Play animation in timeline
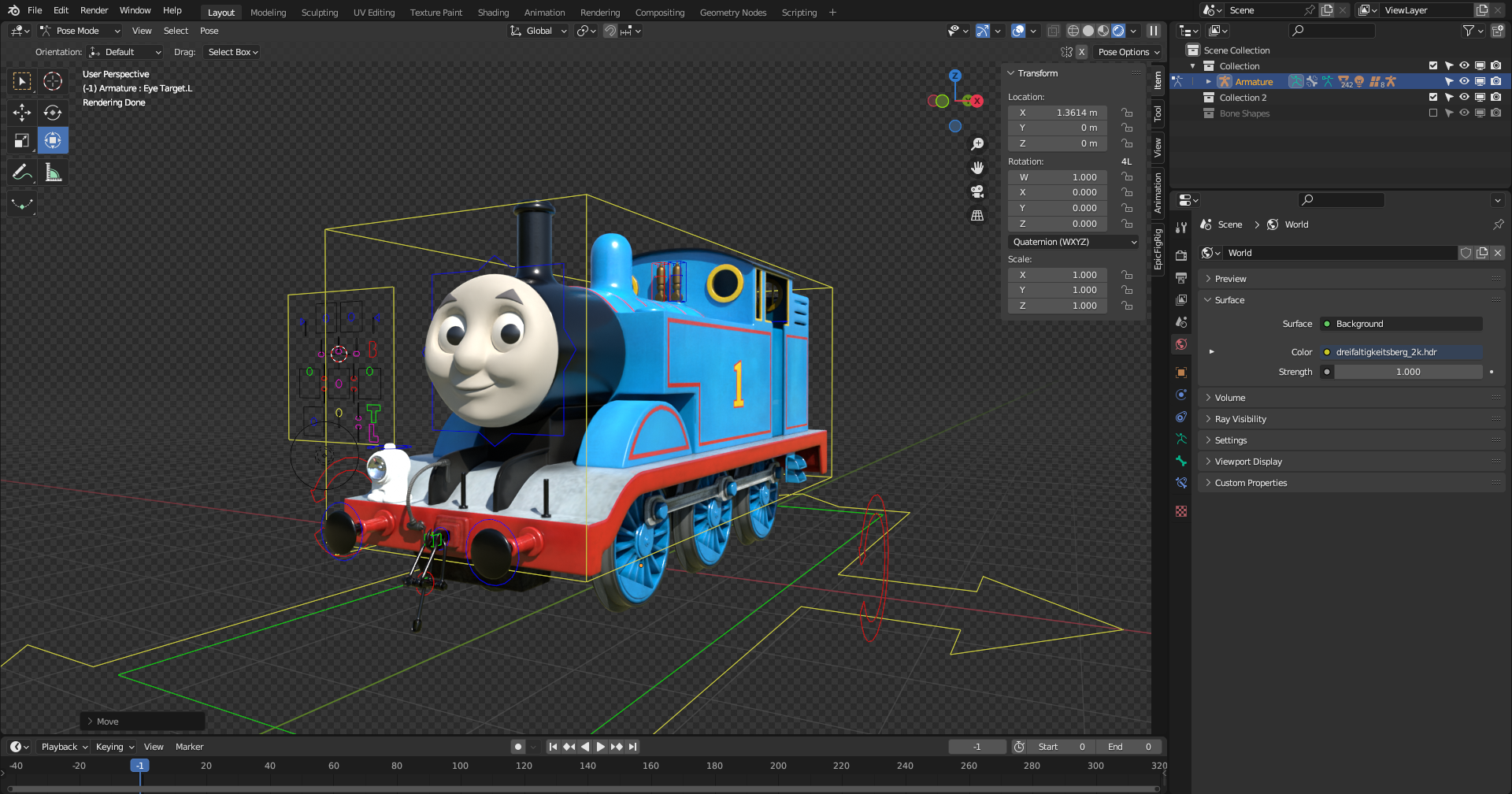The image size is (1512, 794). (x=601, y=747)
